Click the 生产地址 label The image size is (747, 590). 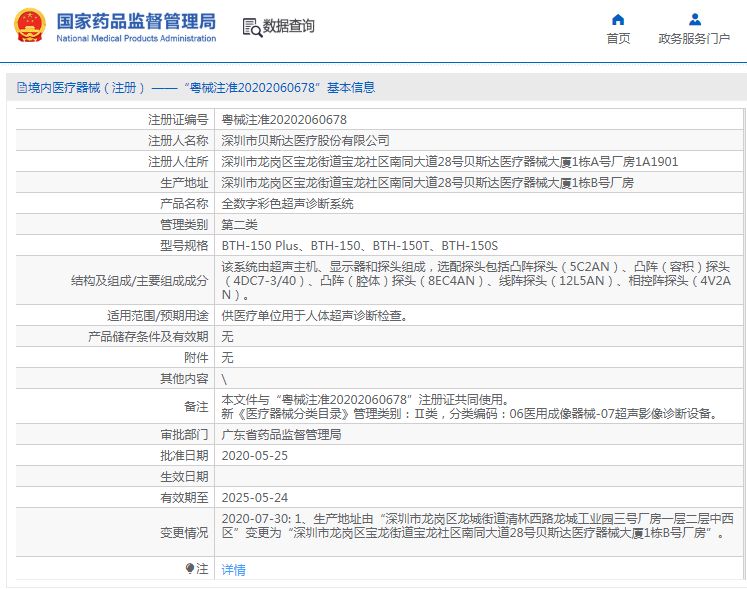coord(184,183)
